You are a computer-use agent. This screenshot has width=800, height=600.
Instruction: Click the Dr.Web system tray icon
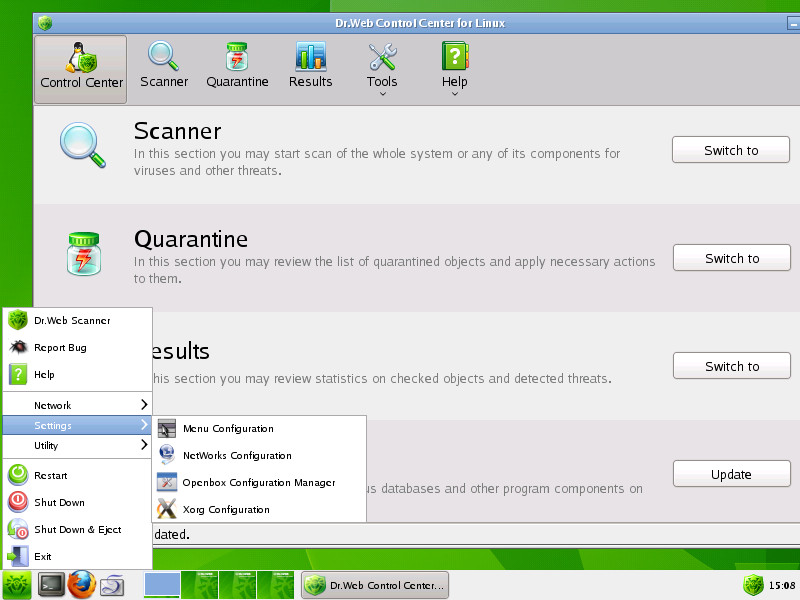coord(753,585)
